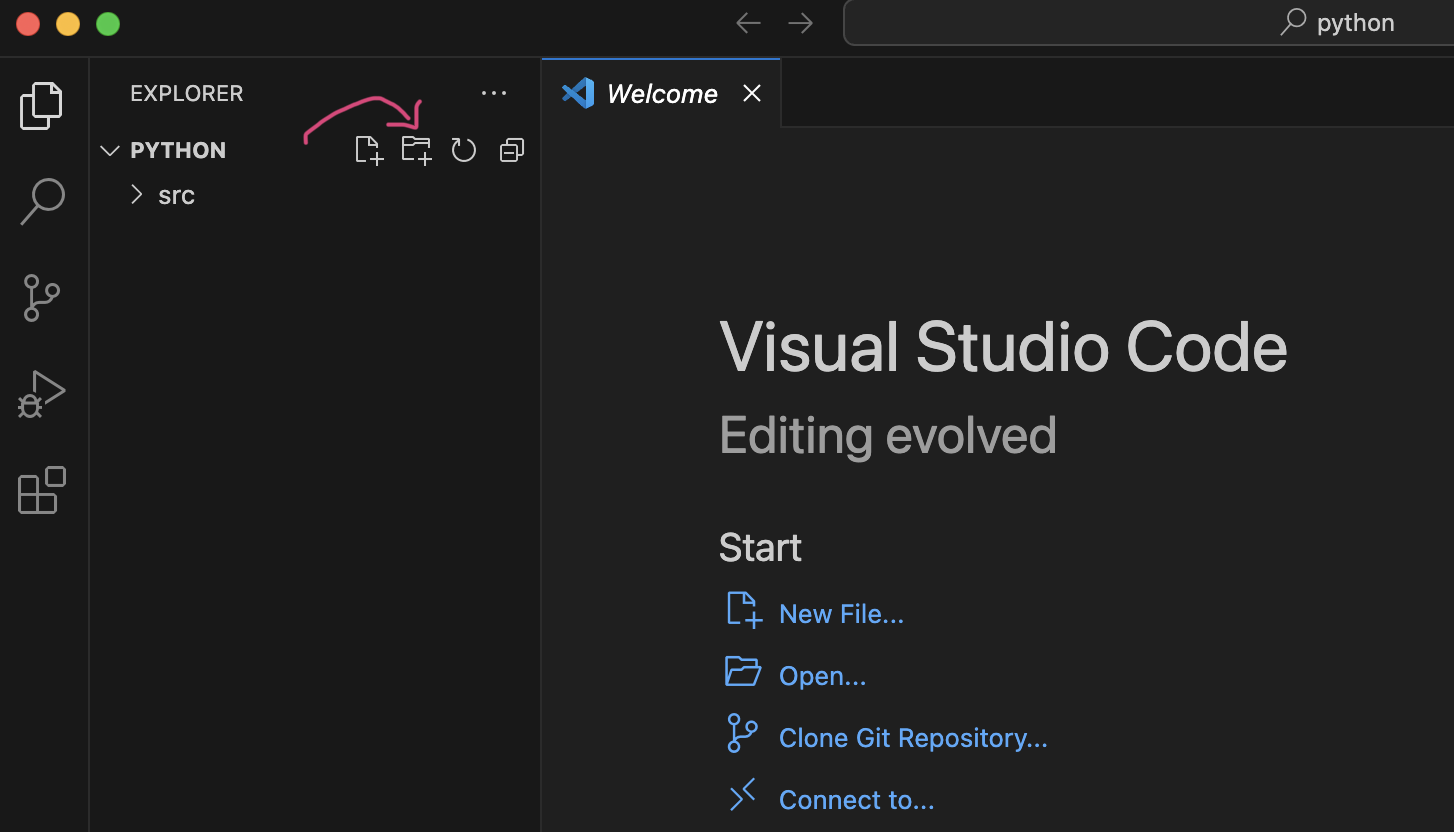Collapse all folders in Explorer
The height and width of the screenshot is (832, 1454).
pyautogui.click(x=512, y=150)
